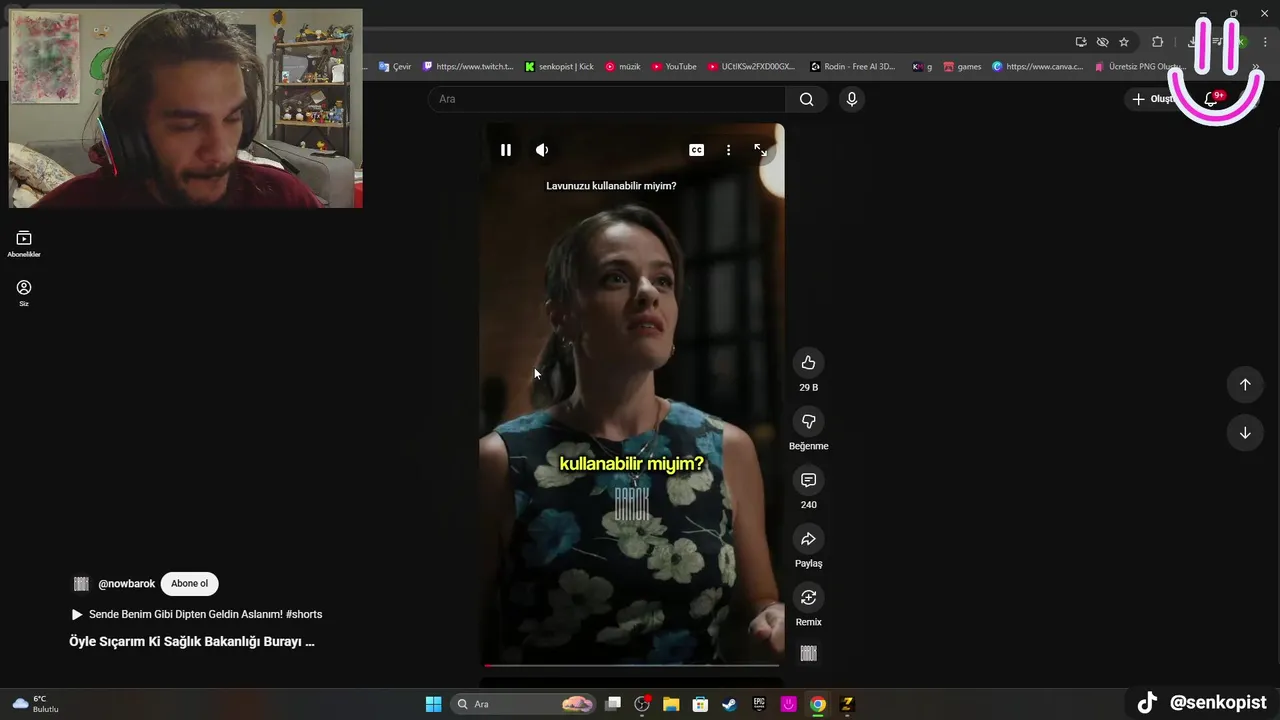Open Abonelikler in the sidebar
This screenshot has height=720, width=1280.
click(x=24, y=244)
